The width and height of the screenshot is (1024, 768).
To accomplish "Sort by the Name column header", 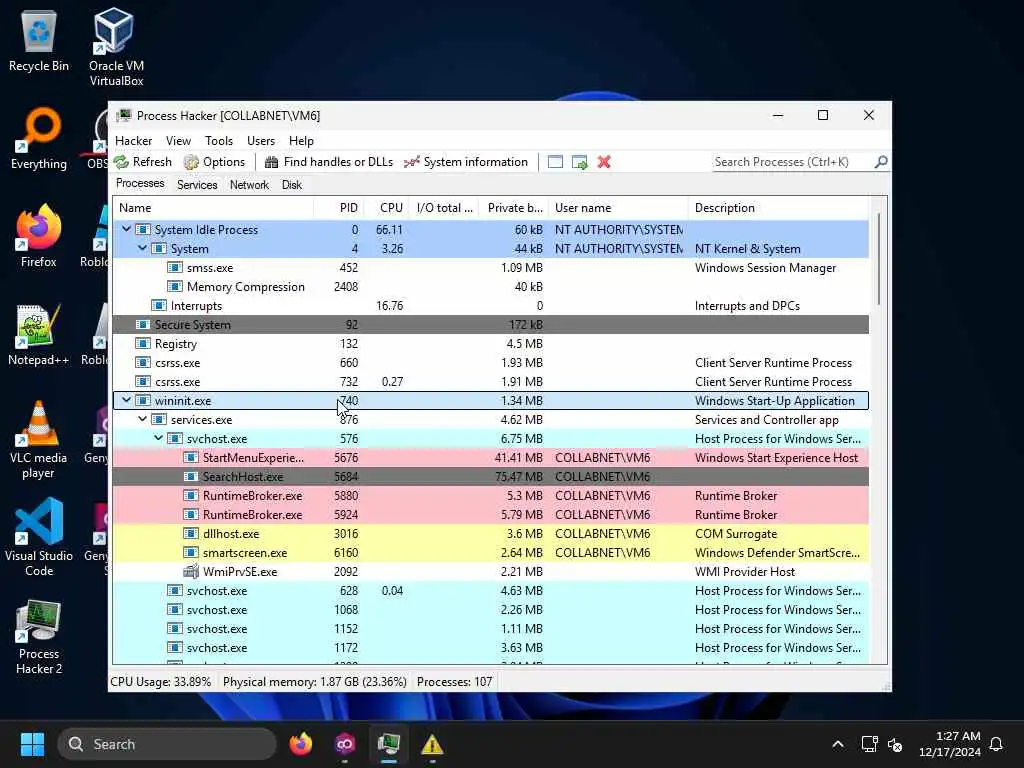I will [214, 208].
